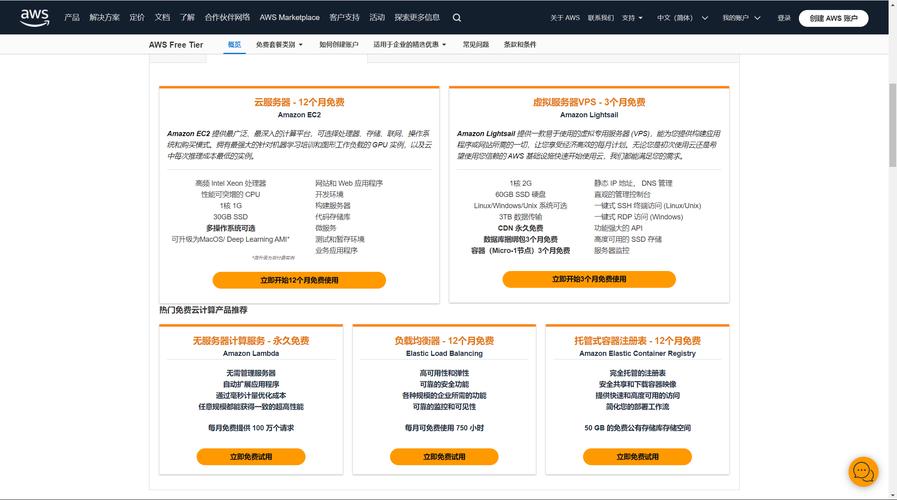This screenshot has width=897, height=500.
Task: Click the Amazon EC2 subtitle text
Action: tap(299, 115)
